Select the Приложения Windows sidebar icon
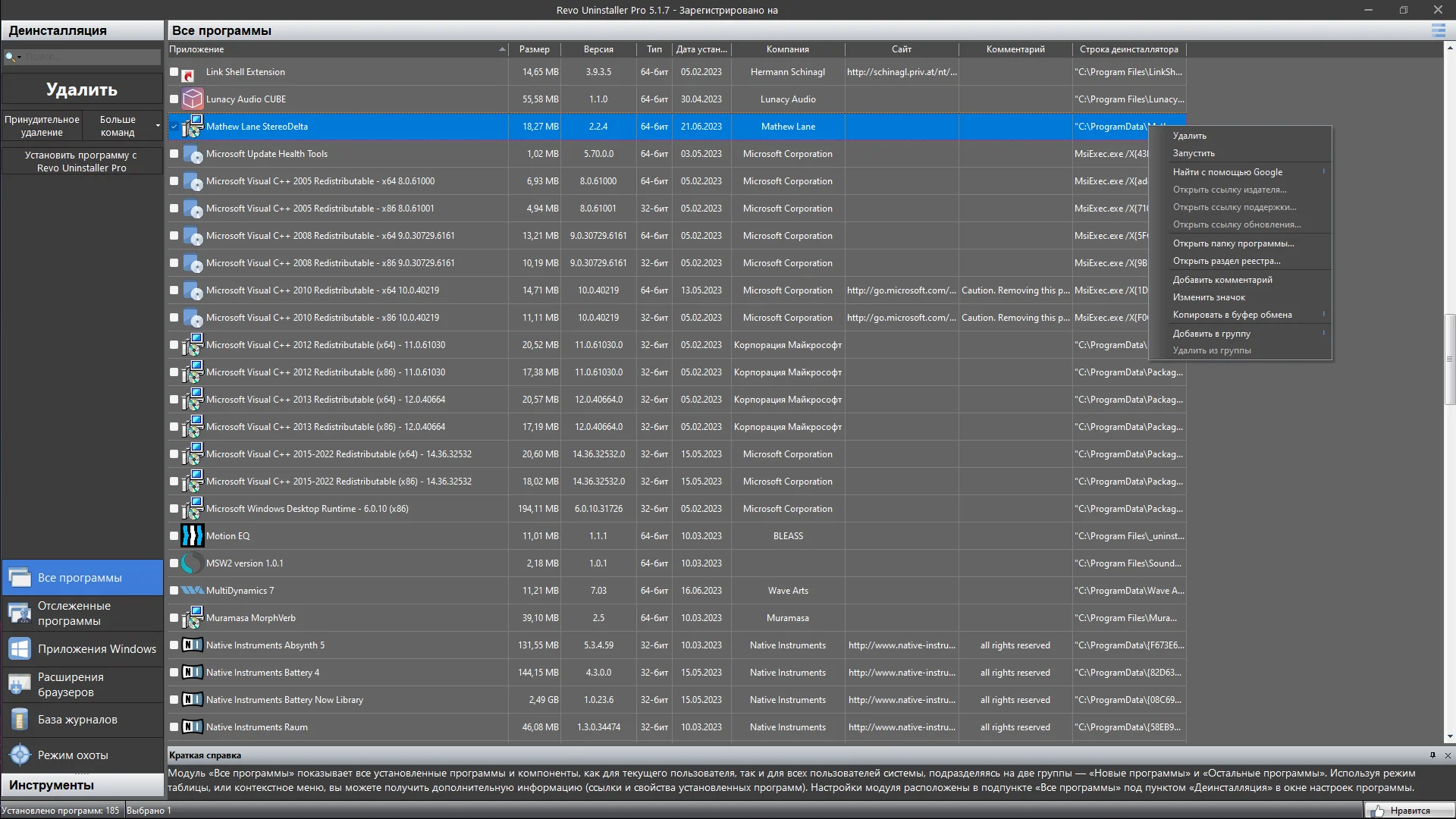Image resolution: width=1456 pixels, height=819 pixels. (x=20, y=649)
